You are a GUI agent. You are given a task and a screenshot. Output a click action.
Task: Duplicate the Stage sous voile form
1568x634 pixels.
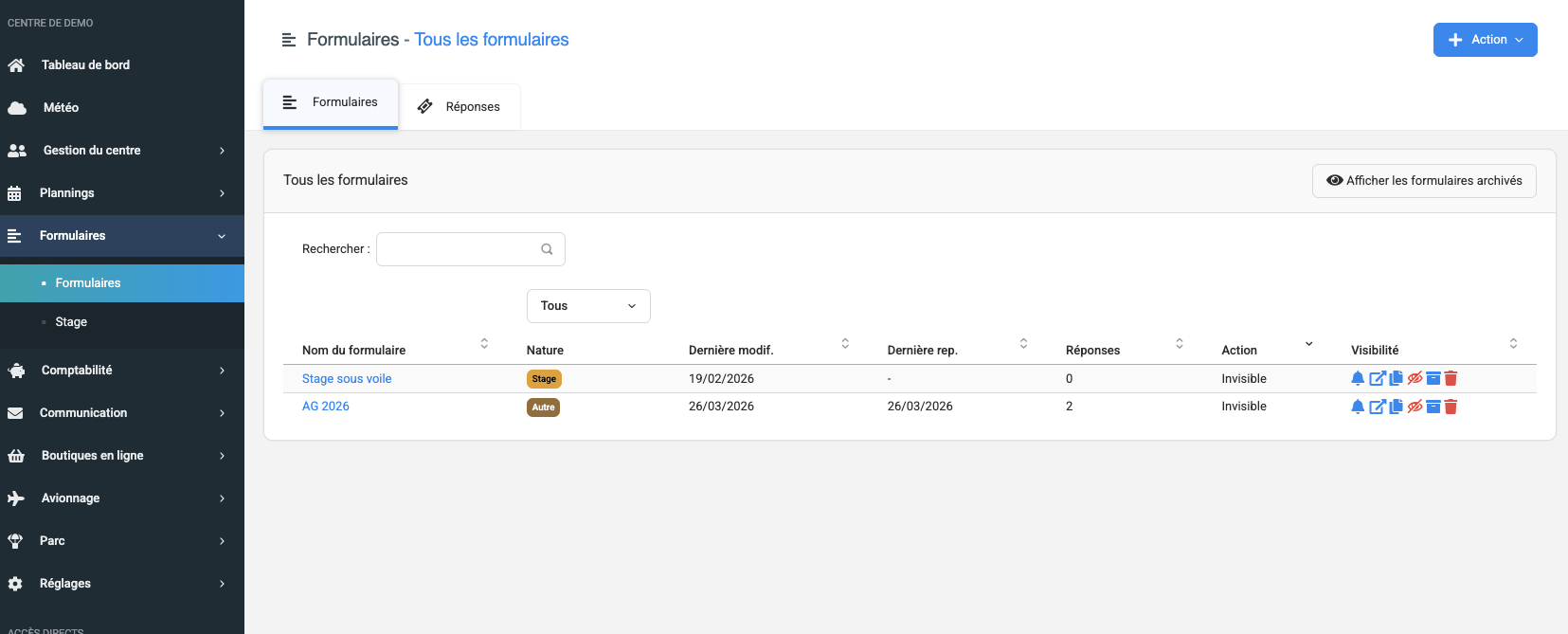click(1396, 378)
